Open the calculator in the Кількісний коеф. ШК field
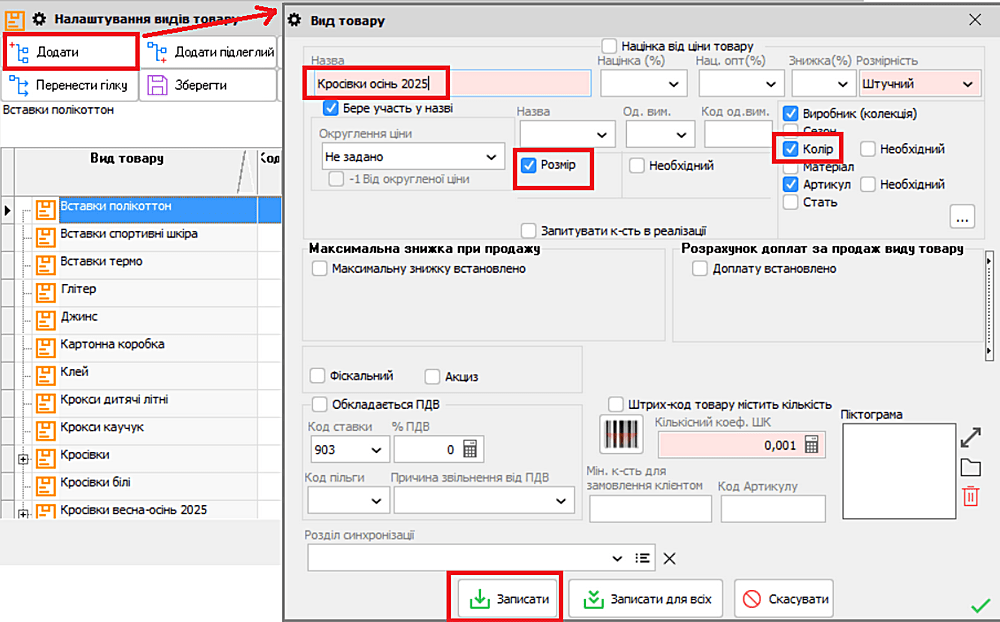Viewport: 1000px width, 622px height. [812, 445]
